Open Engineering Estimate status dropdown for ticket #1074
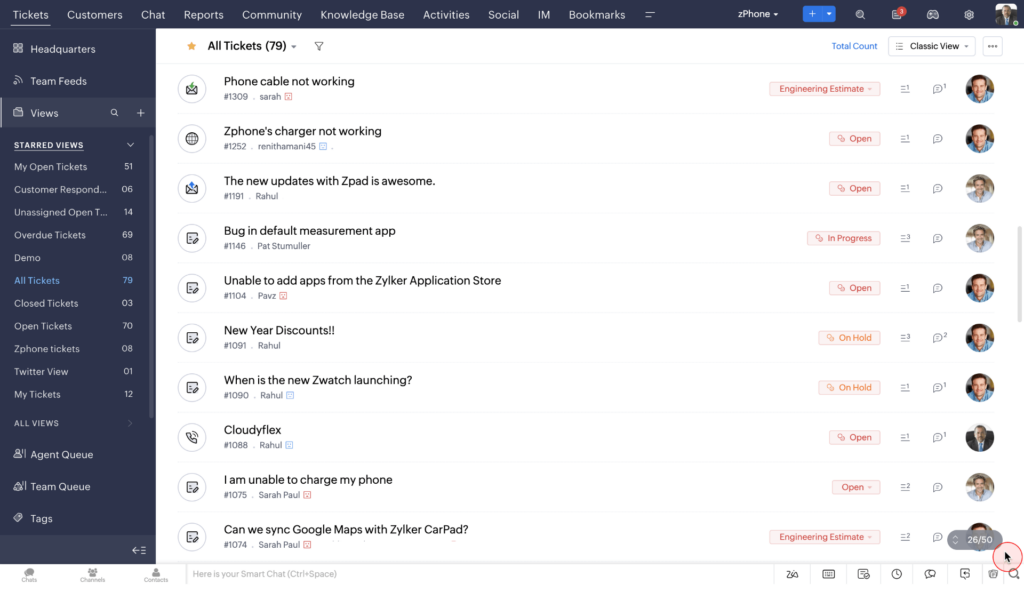 pos(824,536)
